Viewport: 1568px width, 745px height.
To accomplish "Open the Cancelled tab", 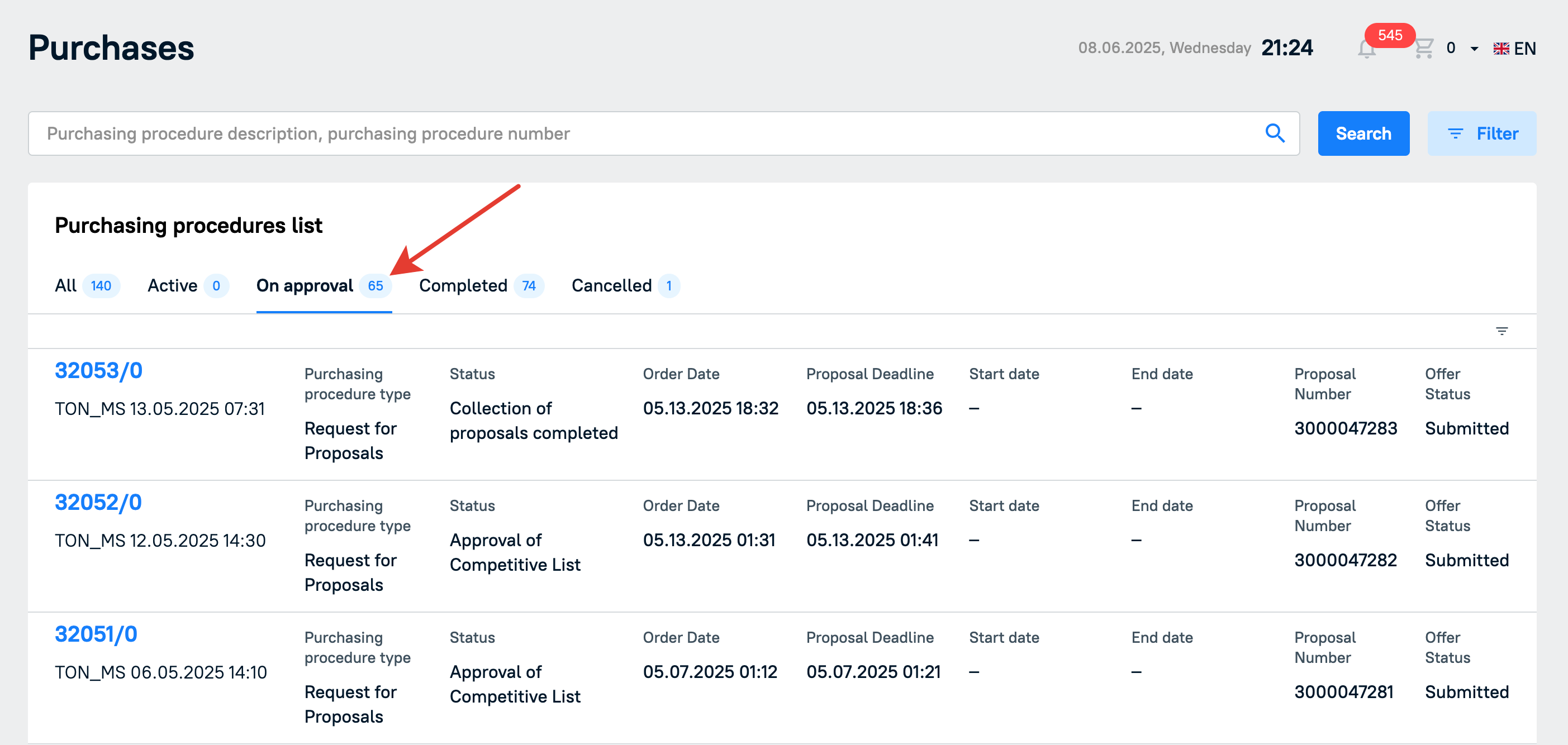I will pyautogui.click(x=625, y=285).
